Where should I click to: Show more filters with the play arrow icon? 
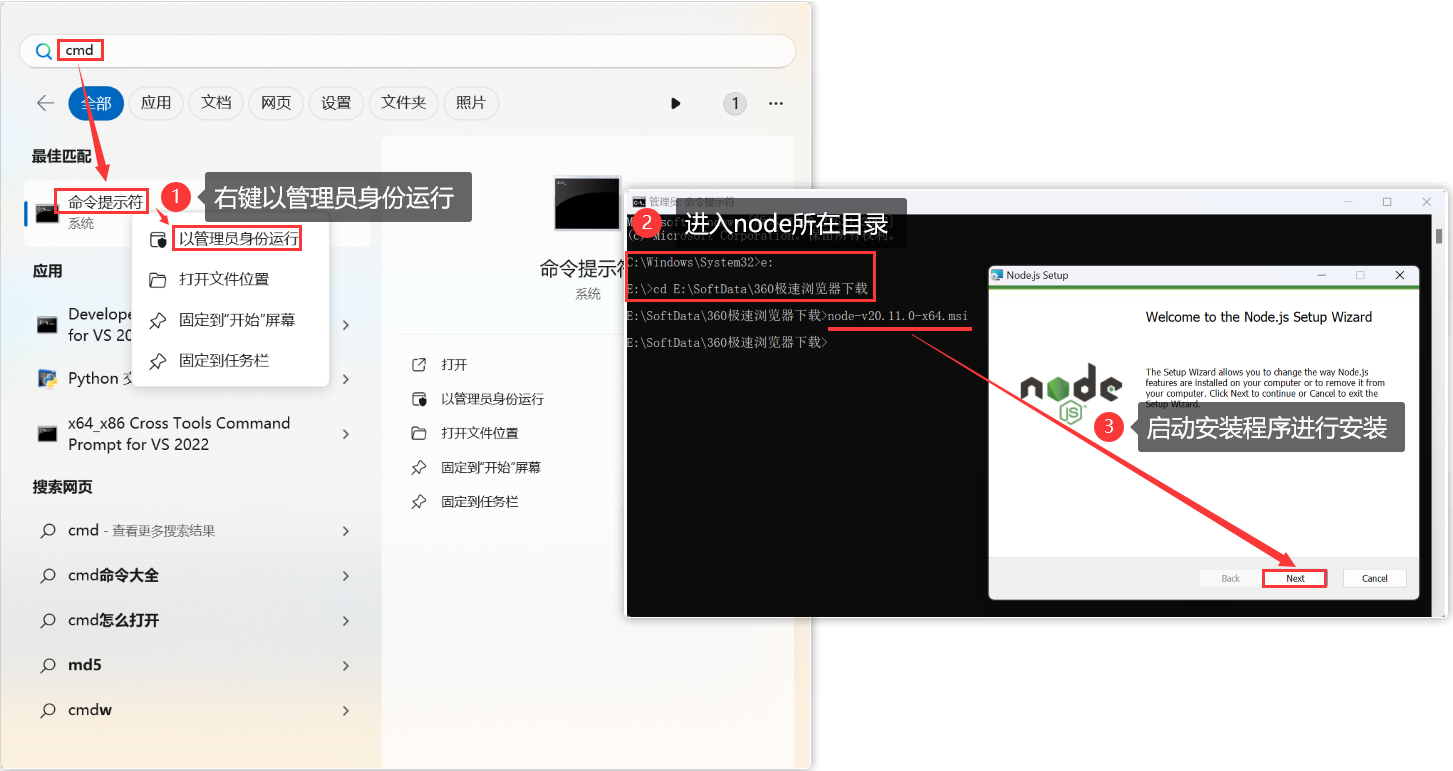(676, 103)
